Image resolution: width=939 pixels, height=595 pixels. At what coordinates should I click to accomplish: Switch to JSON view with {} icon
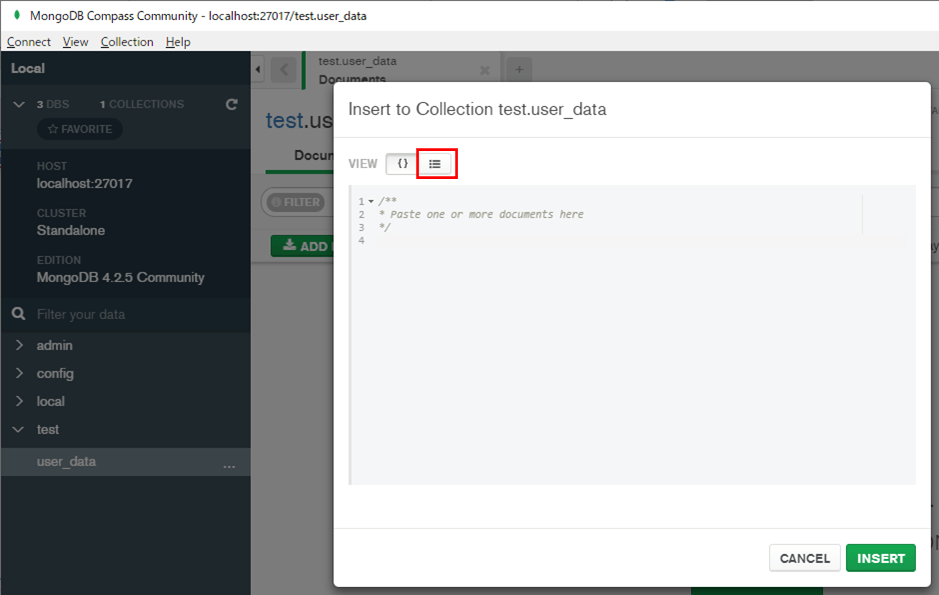pyautogui.click(x=400, y=163)
